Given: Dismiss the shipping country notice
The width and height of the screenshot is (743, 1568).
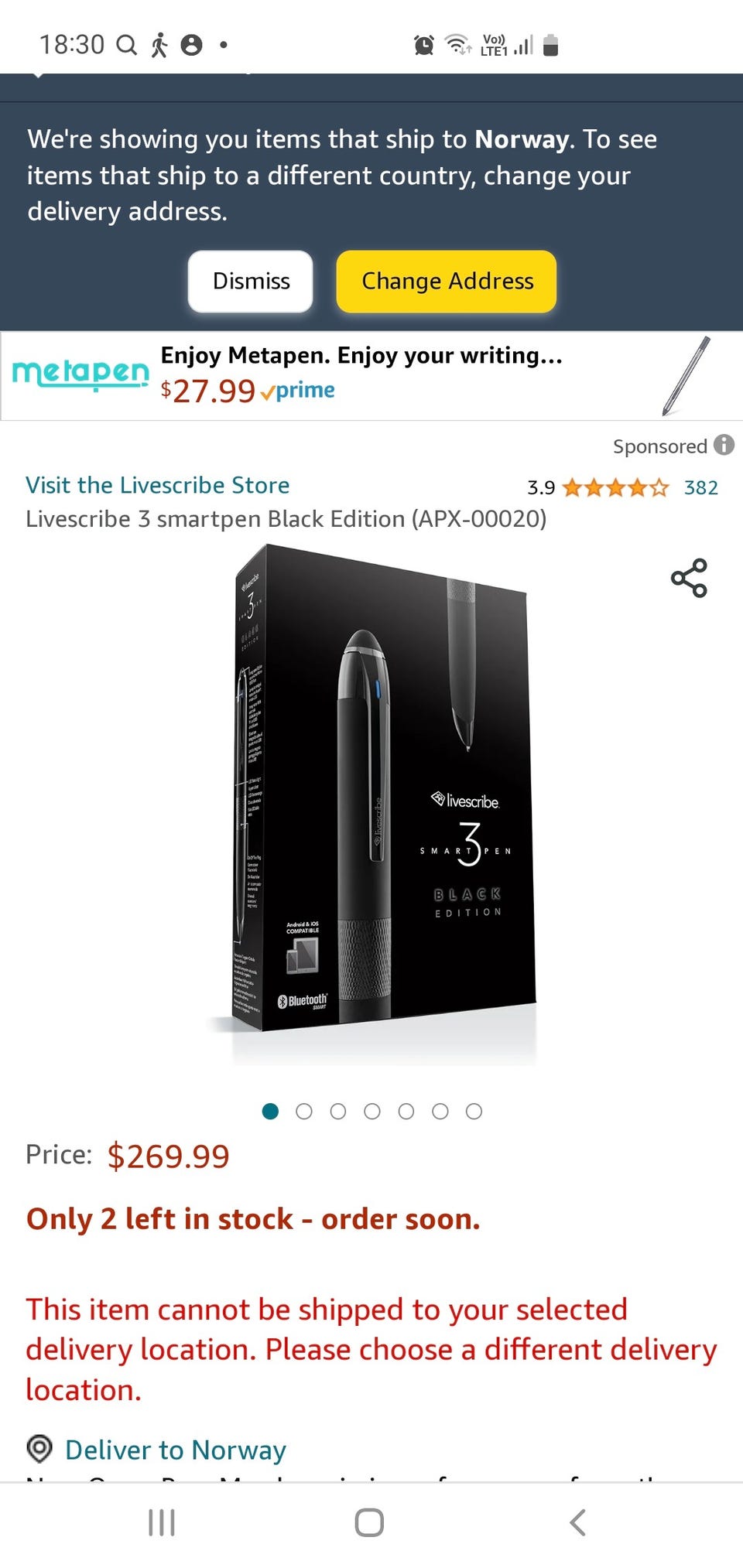Looking at the screenshot, I should point(251,281).
